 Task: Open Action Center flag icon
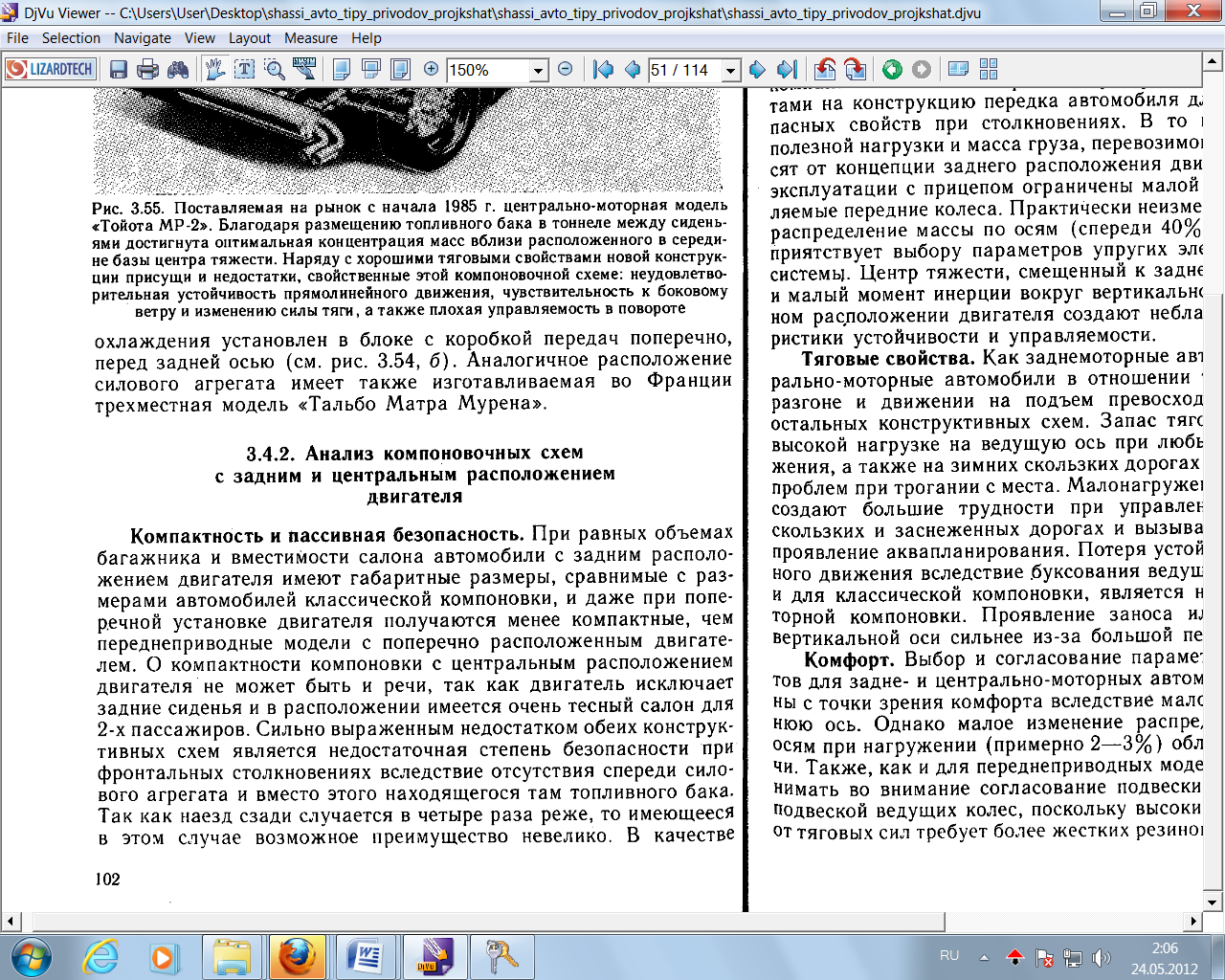tap(1044, 956)
